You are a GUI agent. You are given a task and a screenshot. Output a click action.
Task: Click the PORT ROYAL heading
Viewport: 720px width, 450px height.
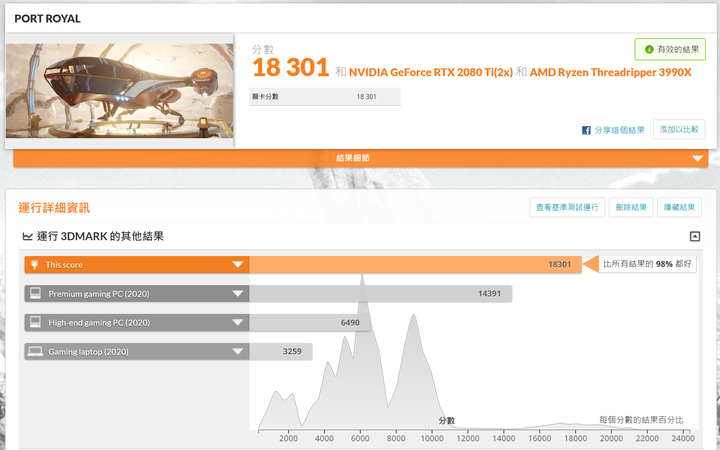47,18
